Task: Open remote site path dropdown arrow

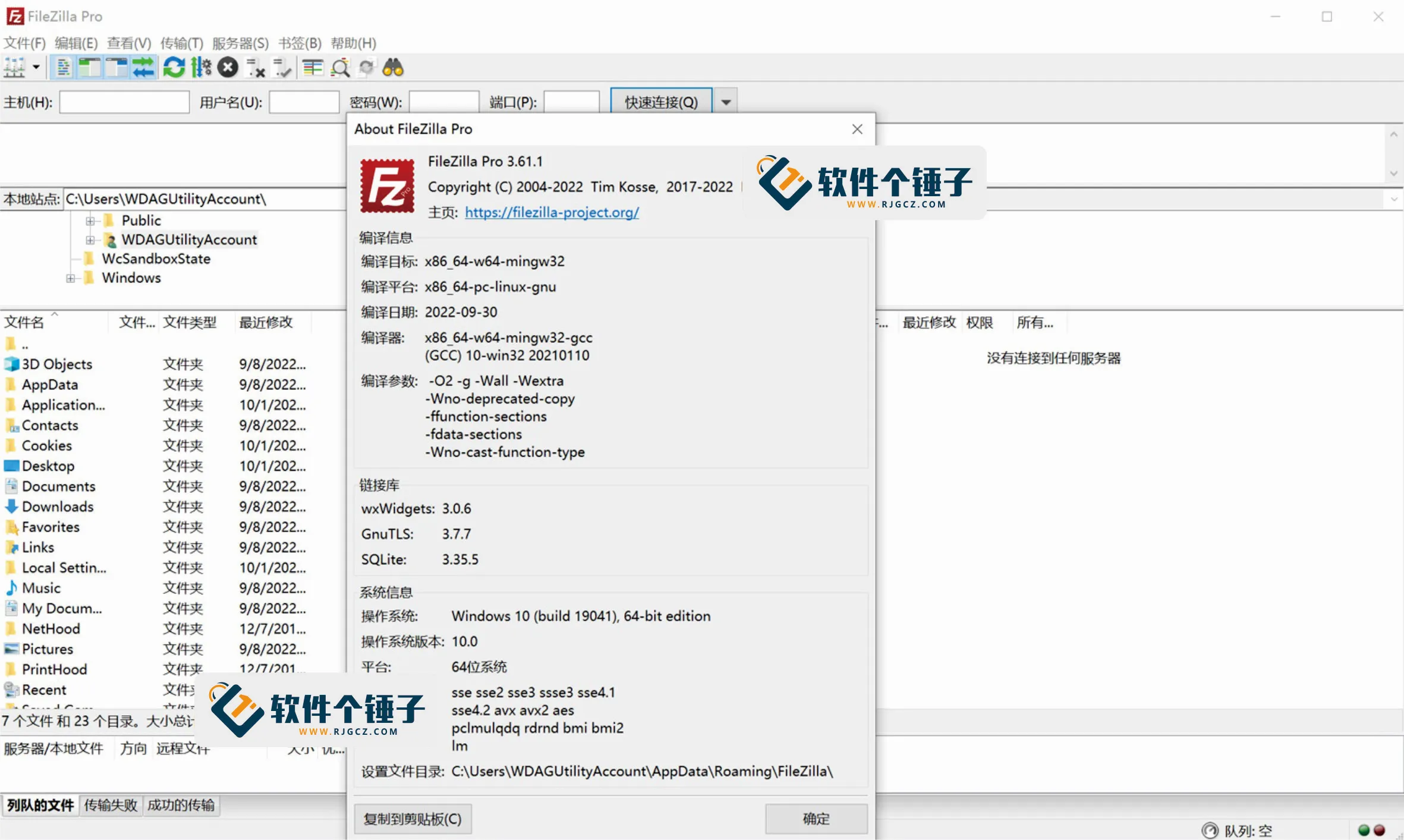Action: [1393, 199]
